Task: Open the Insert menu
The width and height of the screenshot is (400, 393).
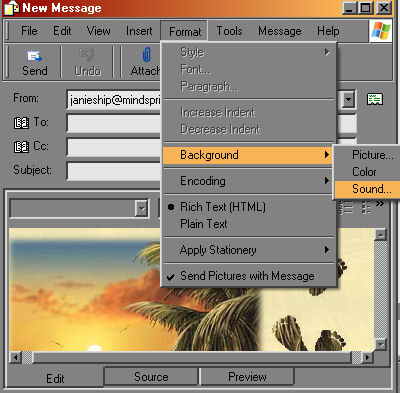Action: [x=139, y=31]
